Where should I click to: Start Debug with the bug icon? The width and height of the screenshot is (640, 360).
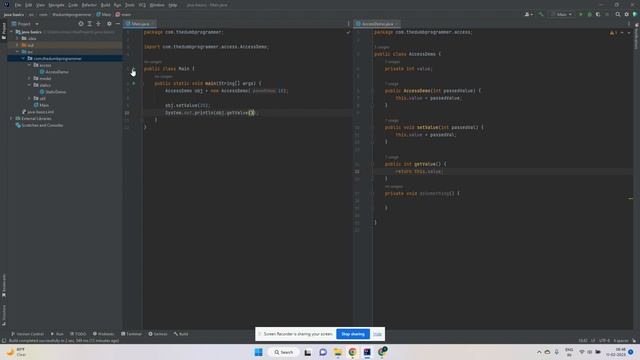pyautogui.click(x=589, y=14)
